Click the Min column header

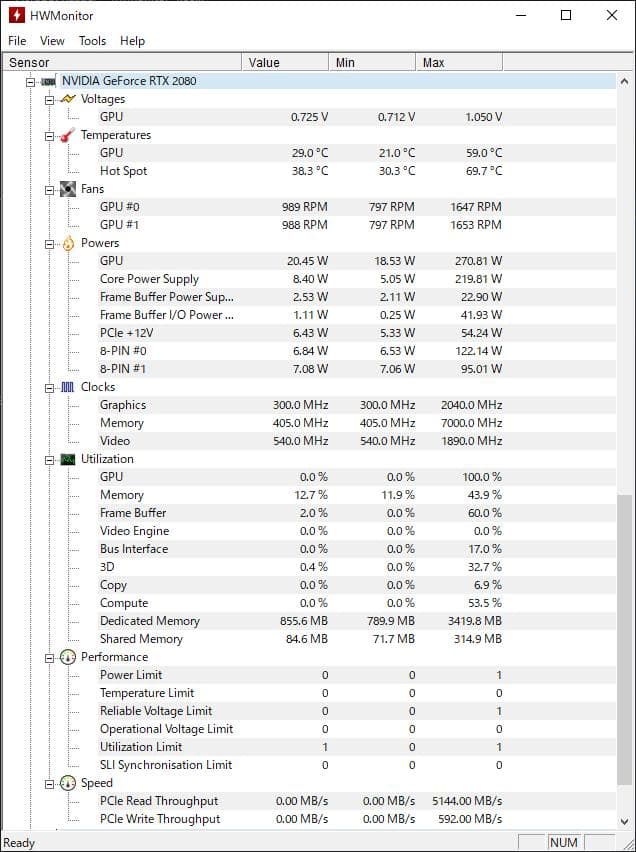click(372, 62)
